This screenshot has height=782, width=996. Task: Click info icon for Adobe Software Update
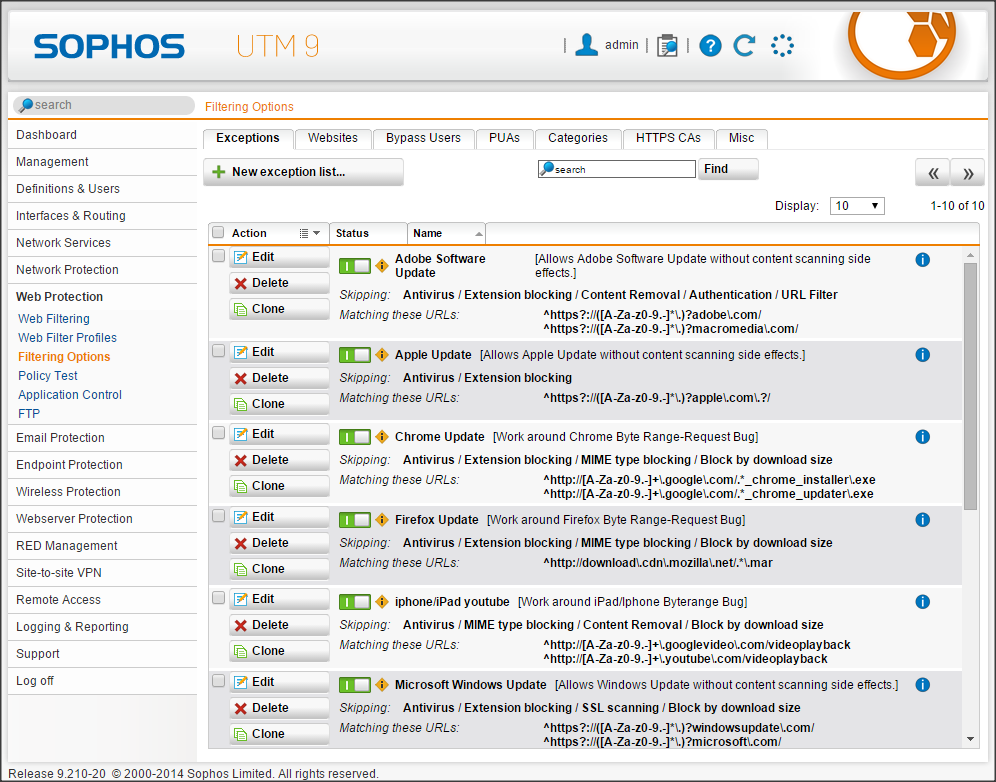tap(922, 260)
